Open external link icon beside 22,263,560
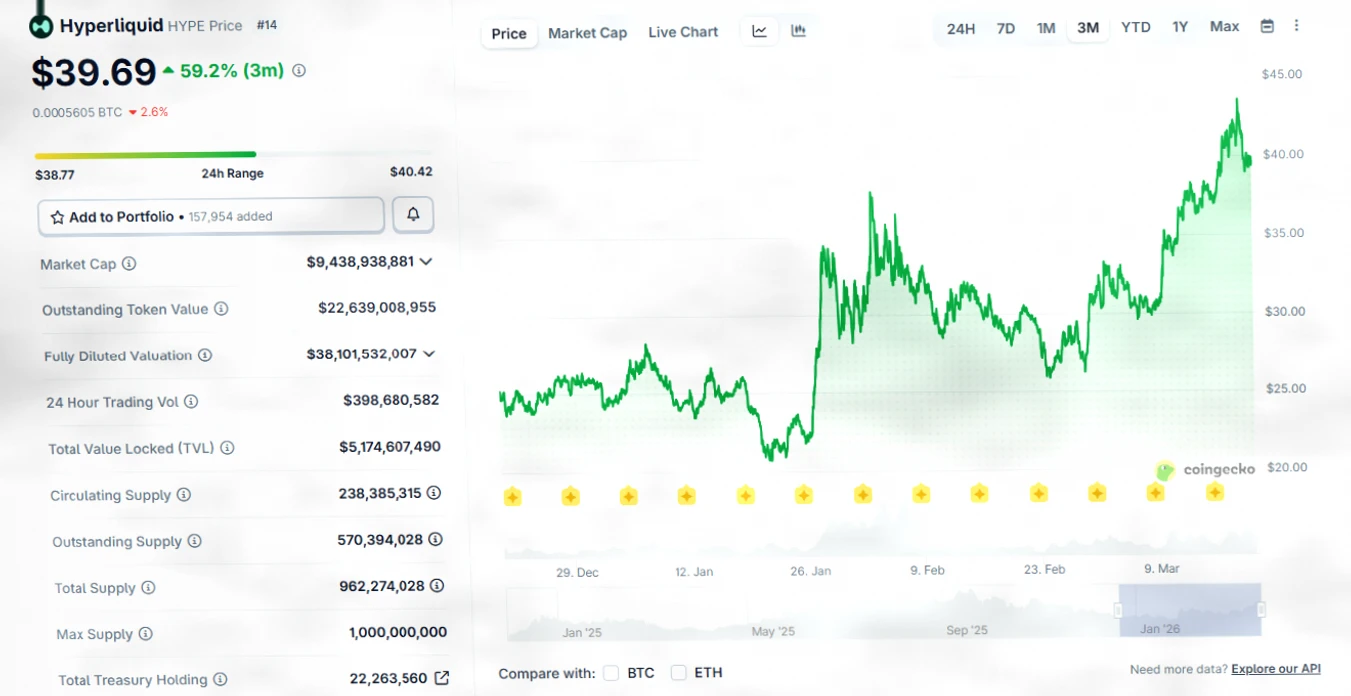The width and height of the screenshot is (1351, 696). (442, 678)
